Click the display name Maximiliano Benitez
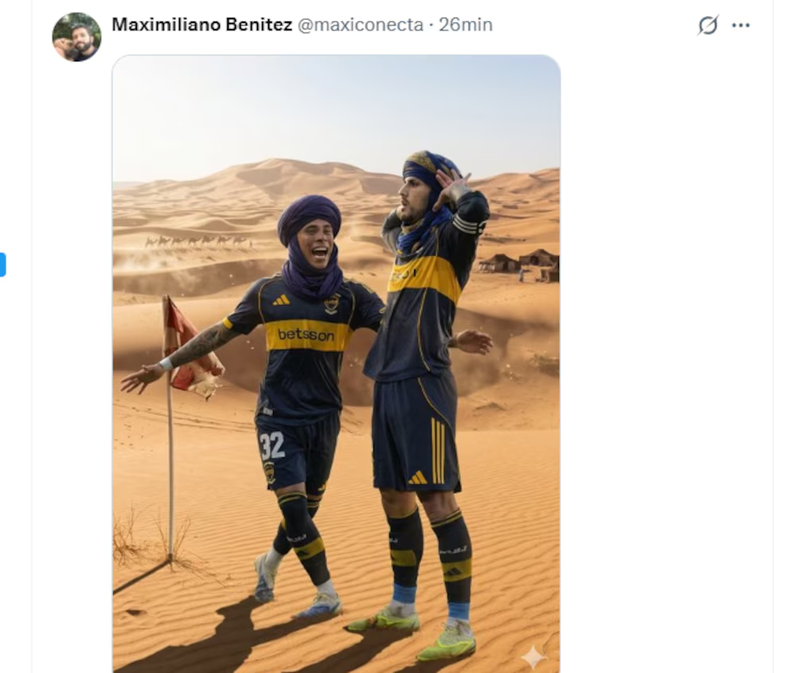790x673 pixels. pyautogui.click(x=202, y=25)
